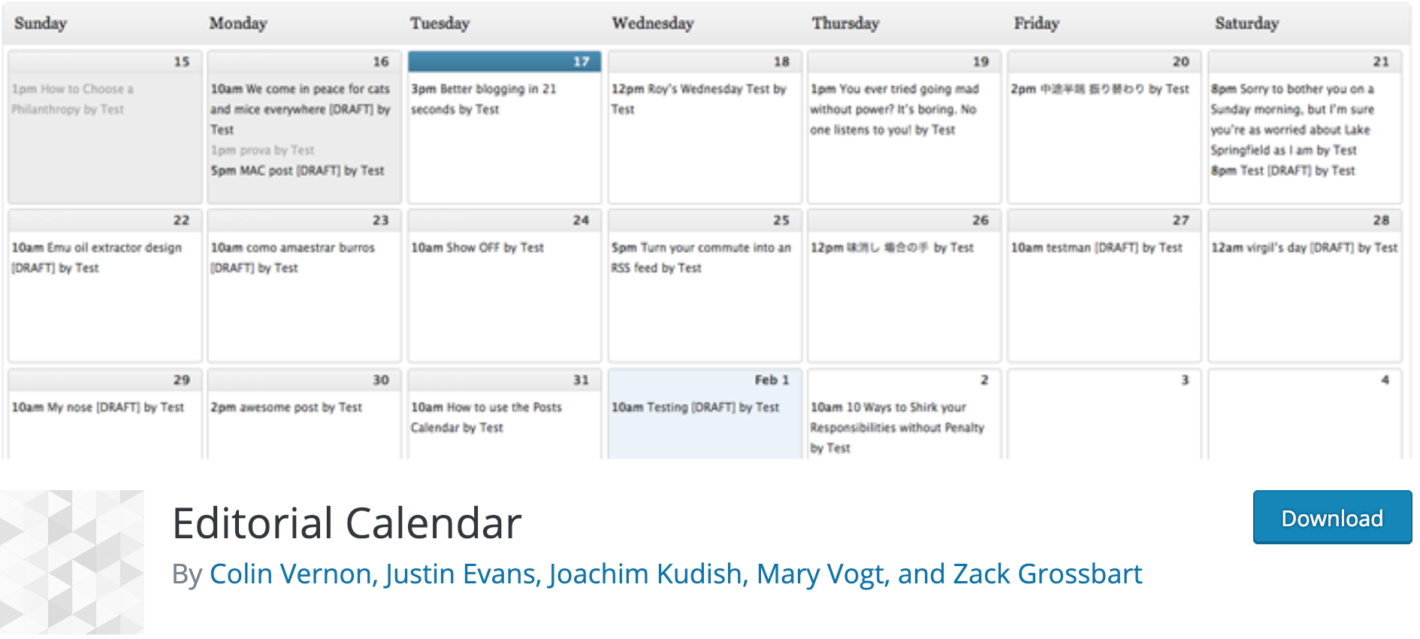The image size is (1420, 639).
Task: Select 'Emu oil extractor design' draft post
Action: click(x=96, y=258)
